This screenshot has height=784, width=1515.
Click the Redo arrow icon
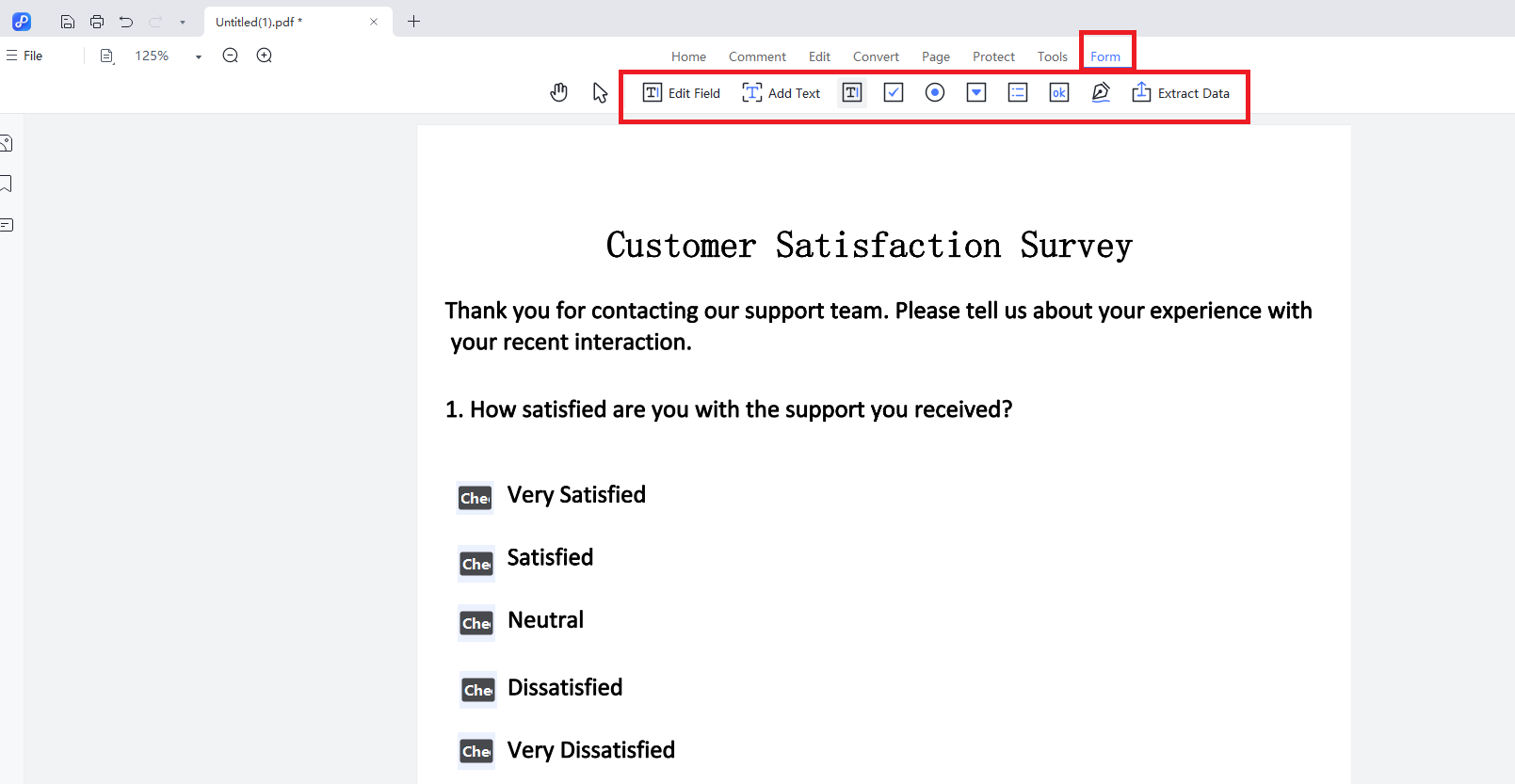tap(155, 22)
